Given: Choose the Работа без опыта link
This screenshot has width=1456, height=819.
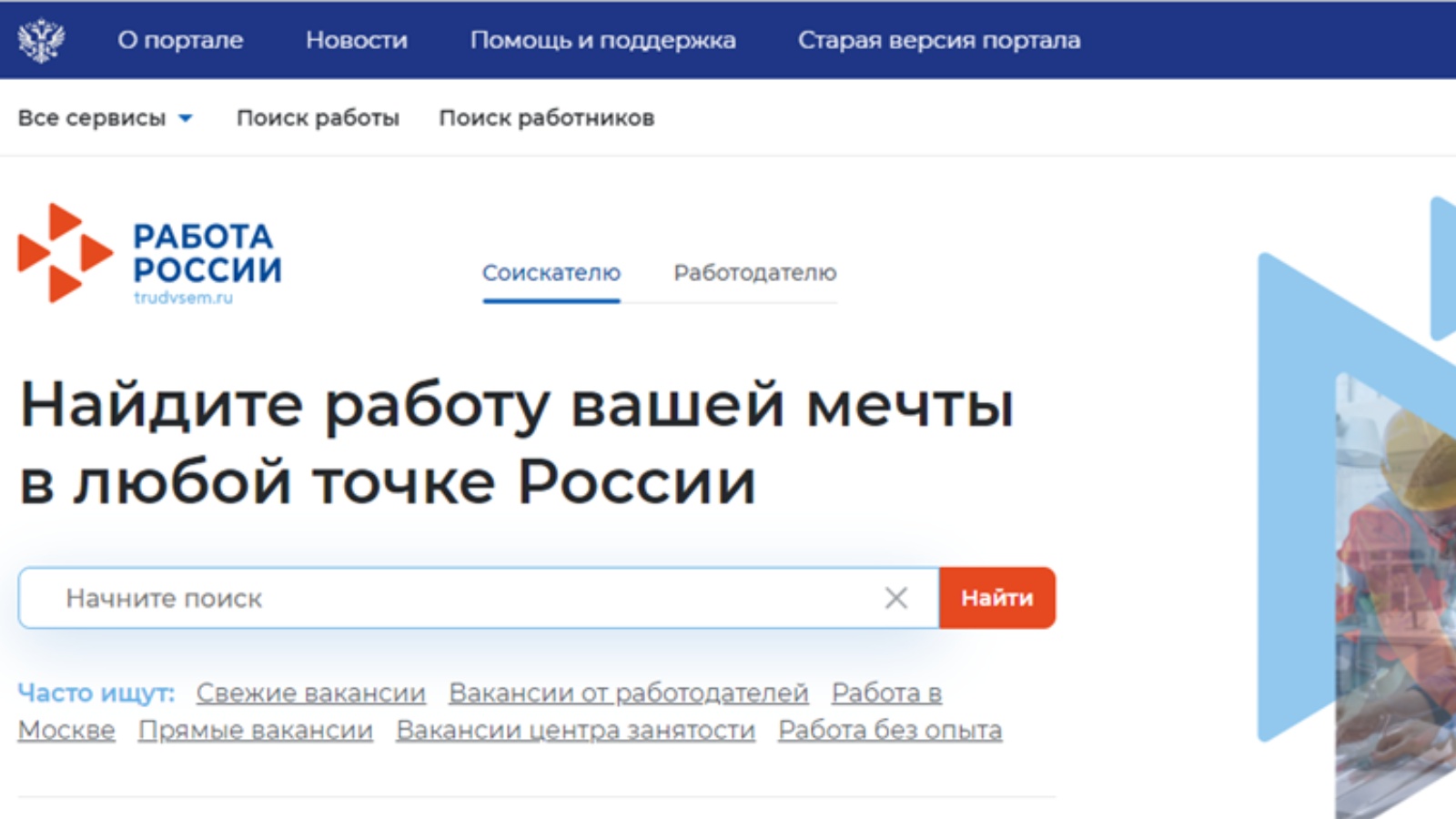Looking at the screenshot, I should pyautogui.click(x=890, y=731).
